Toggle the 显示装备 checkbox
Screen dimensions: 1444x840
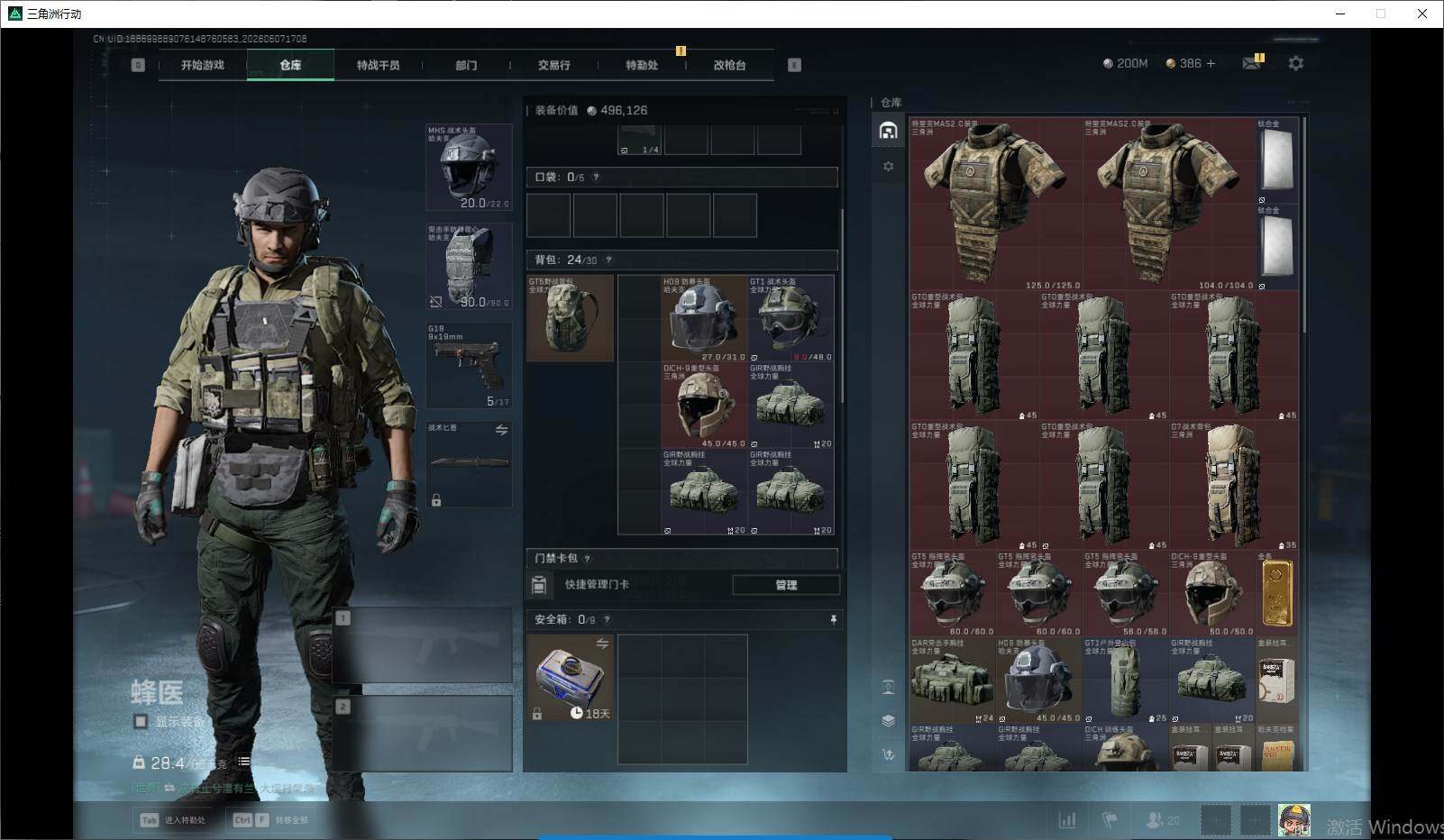click(x=141, y=722)
